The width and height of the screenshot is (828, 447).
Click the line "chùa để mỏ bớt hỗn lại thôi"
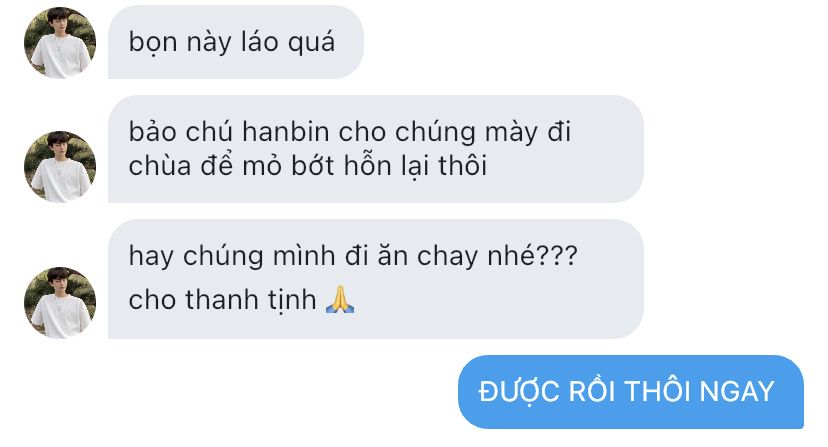[307, 166]
